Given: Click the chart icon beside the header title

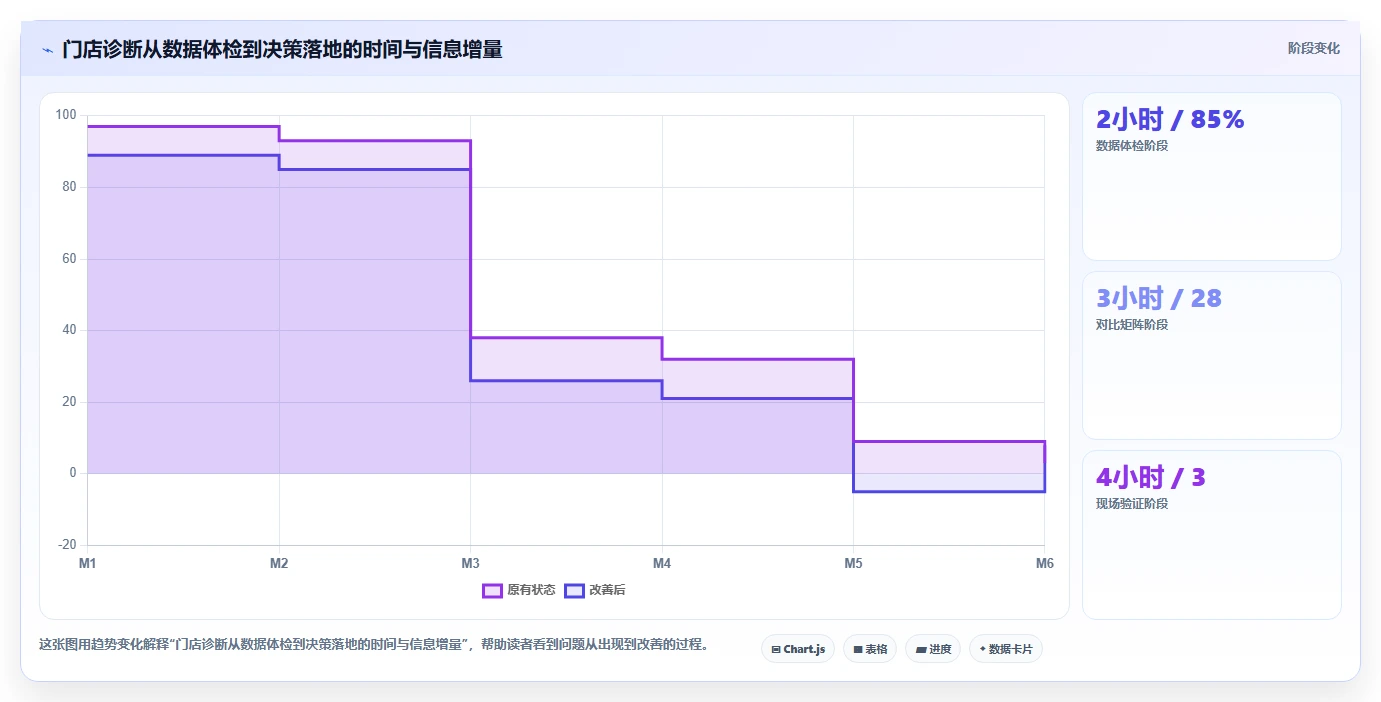Looking at the screenshot, I should pos(47,50).
